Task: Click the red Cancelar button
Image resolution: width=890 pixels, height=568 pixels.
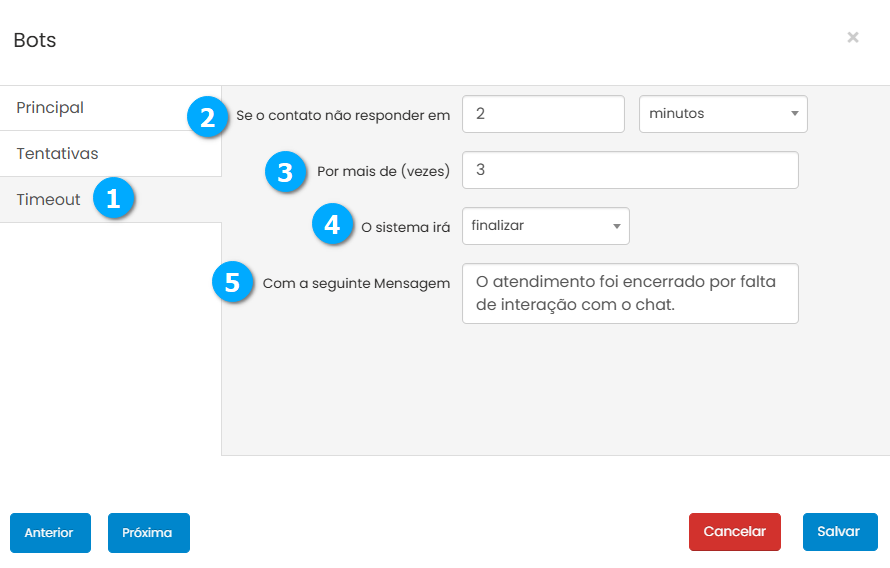Action: pyautogui.click(x=734, y=532)
